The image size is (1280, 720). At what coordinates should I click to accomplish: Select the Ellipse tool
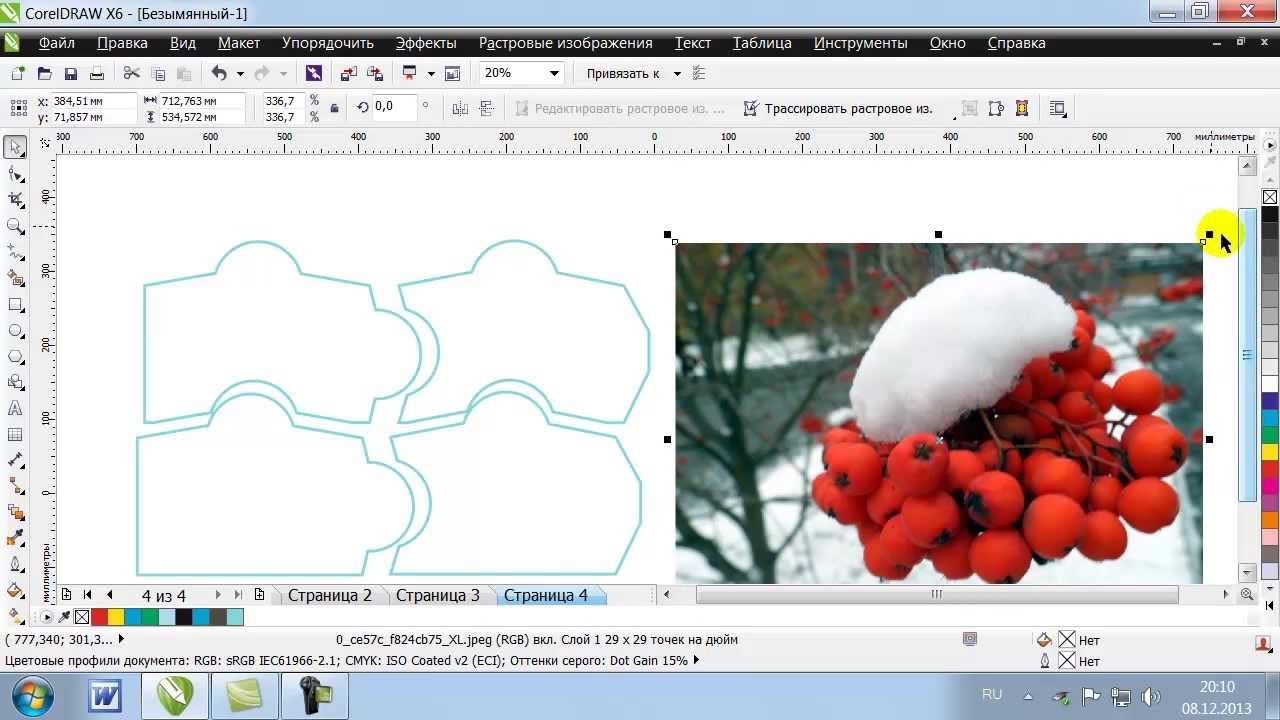pos(15,330)
